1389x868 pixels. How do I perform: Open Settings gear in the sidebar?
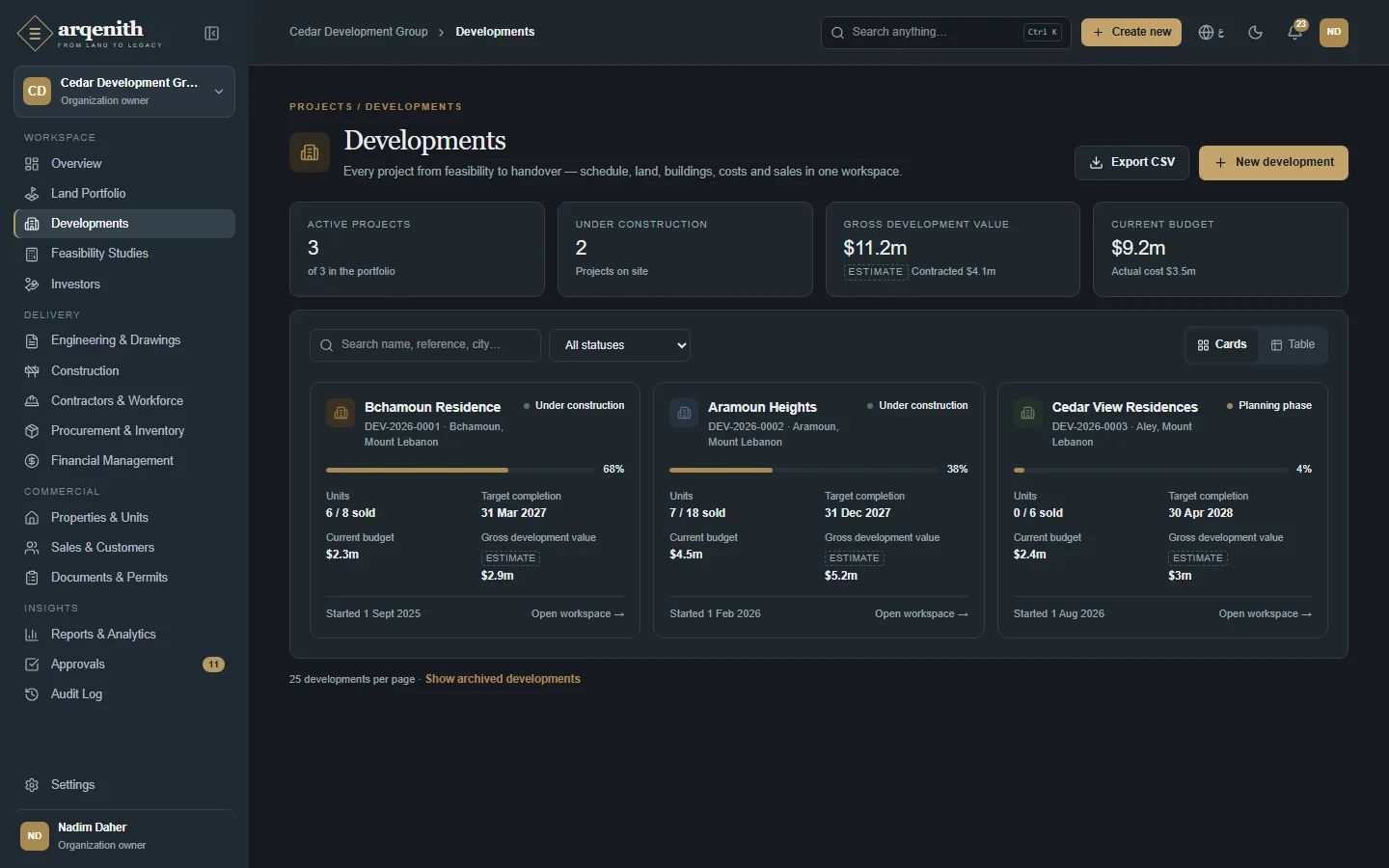pos(32,785)
